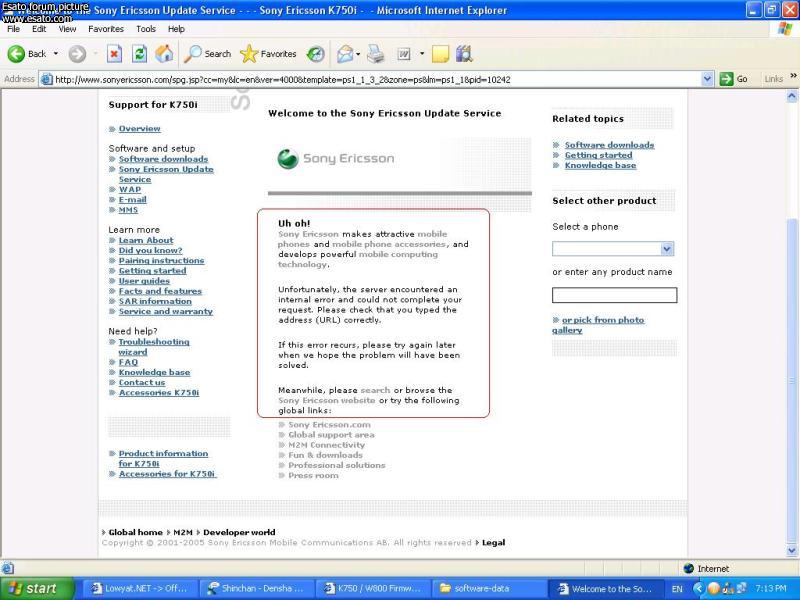Refresh the page using the toolbar icon
Screen dimensions: 800x600
click(139, 54)
